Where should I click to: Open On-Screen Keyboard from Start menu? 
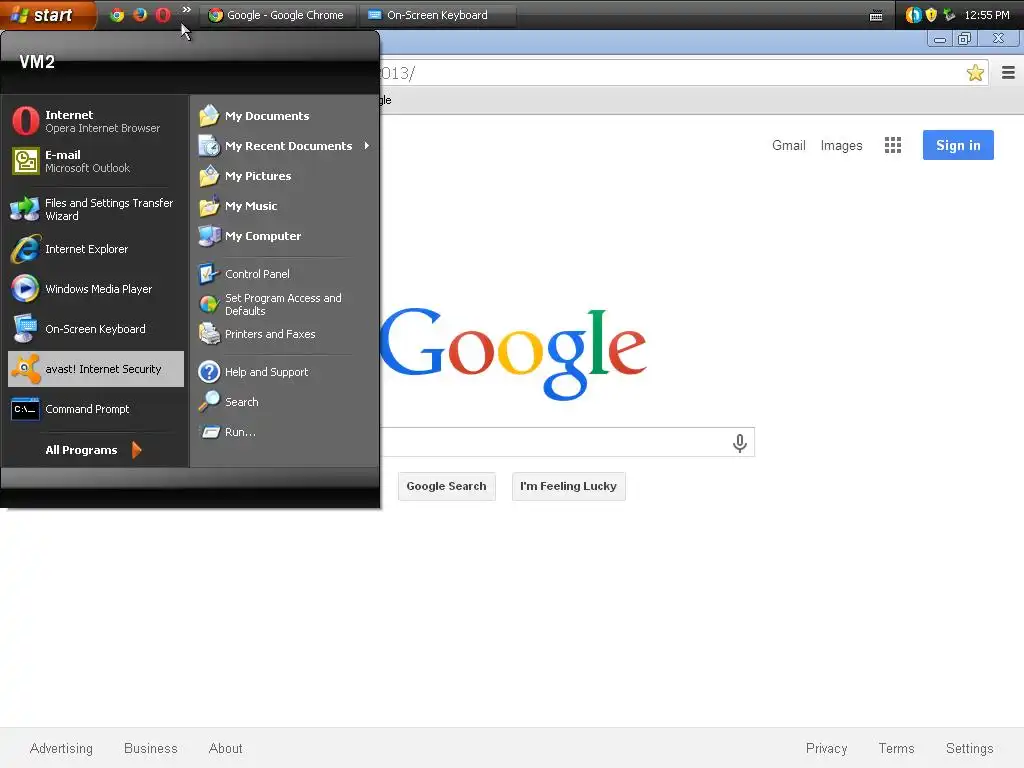pyautogui.click(x=95, y=328)
